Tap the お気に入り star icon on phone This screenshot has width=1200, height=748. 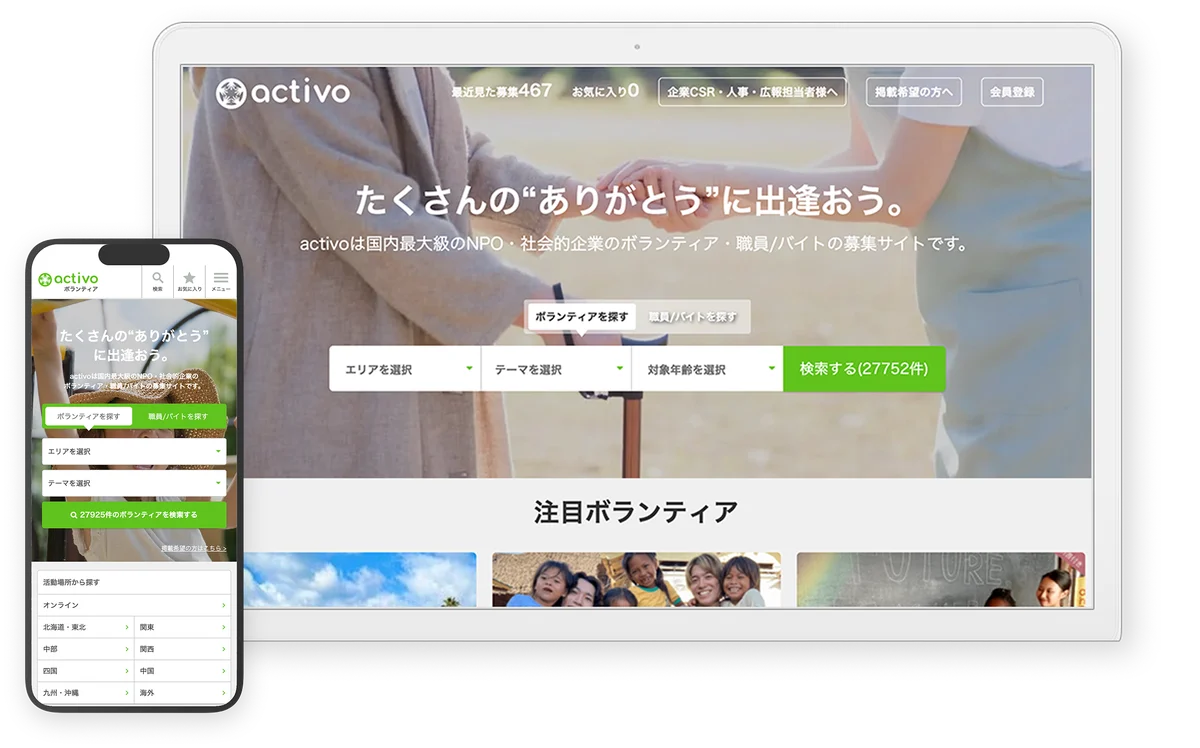pyautogui.click(x=189, y=281)
